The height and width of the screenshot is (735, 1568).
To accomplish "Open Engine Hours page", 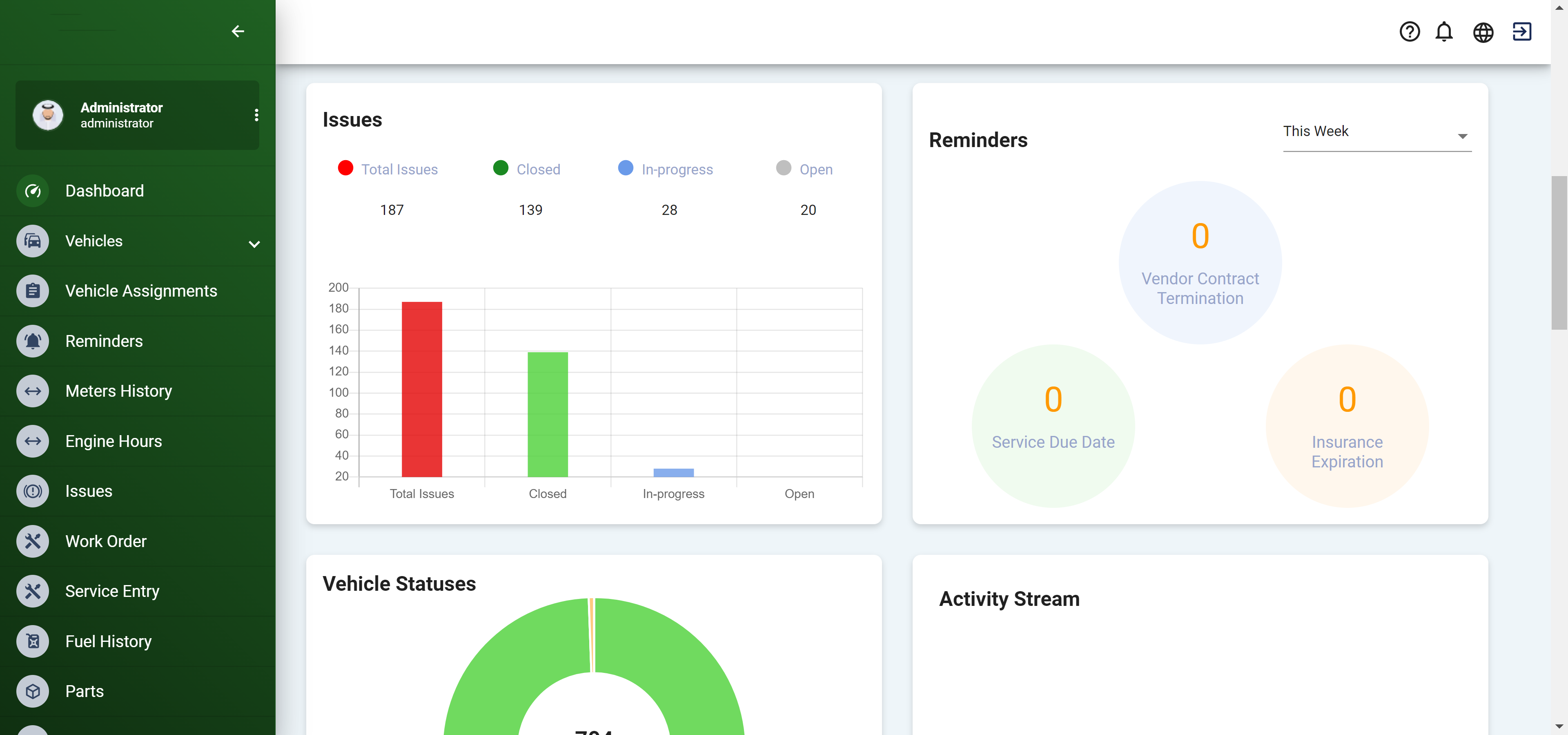I will coord(138,442).
